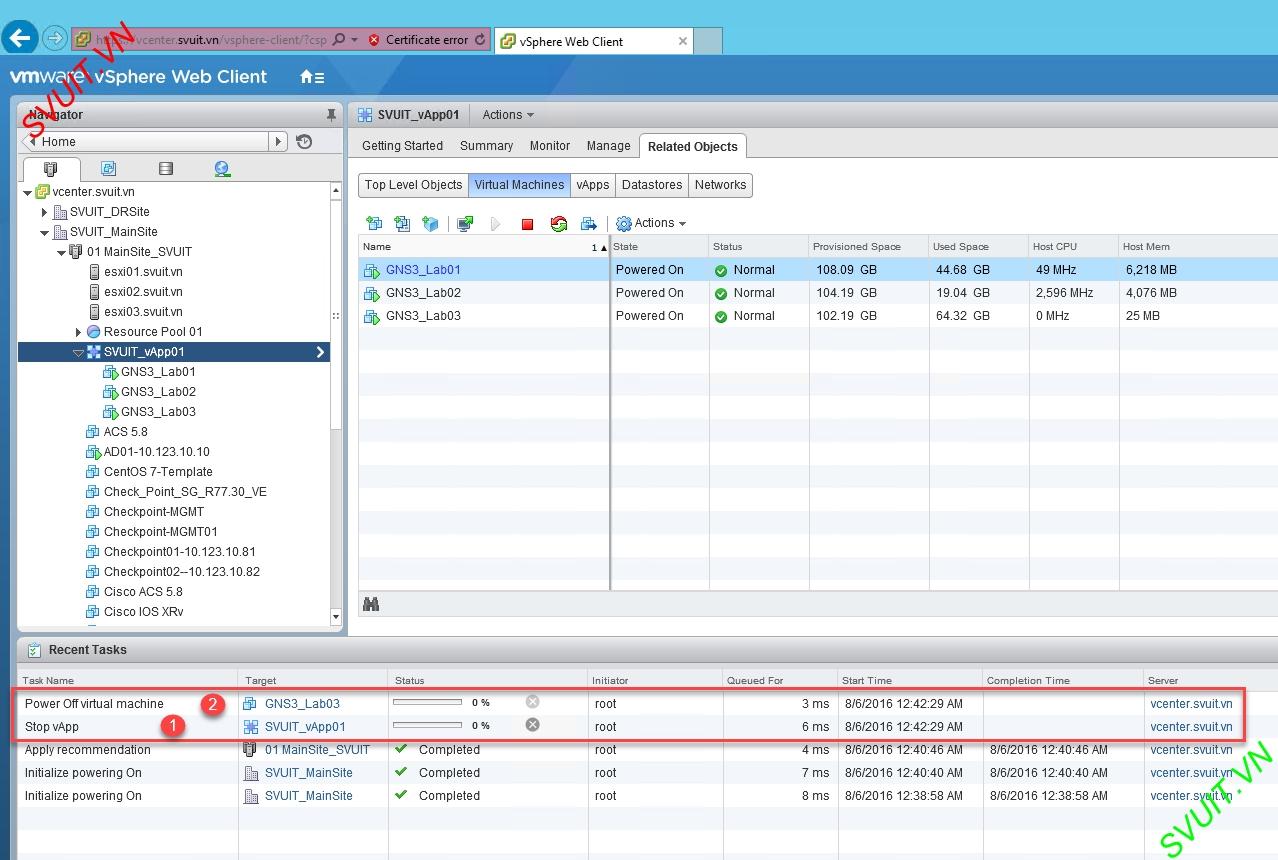Screen dimensions: 1278x860
Task: Click the Stop vApp task progress bar
Action: click(x=428, y=725)
